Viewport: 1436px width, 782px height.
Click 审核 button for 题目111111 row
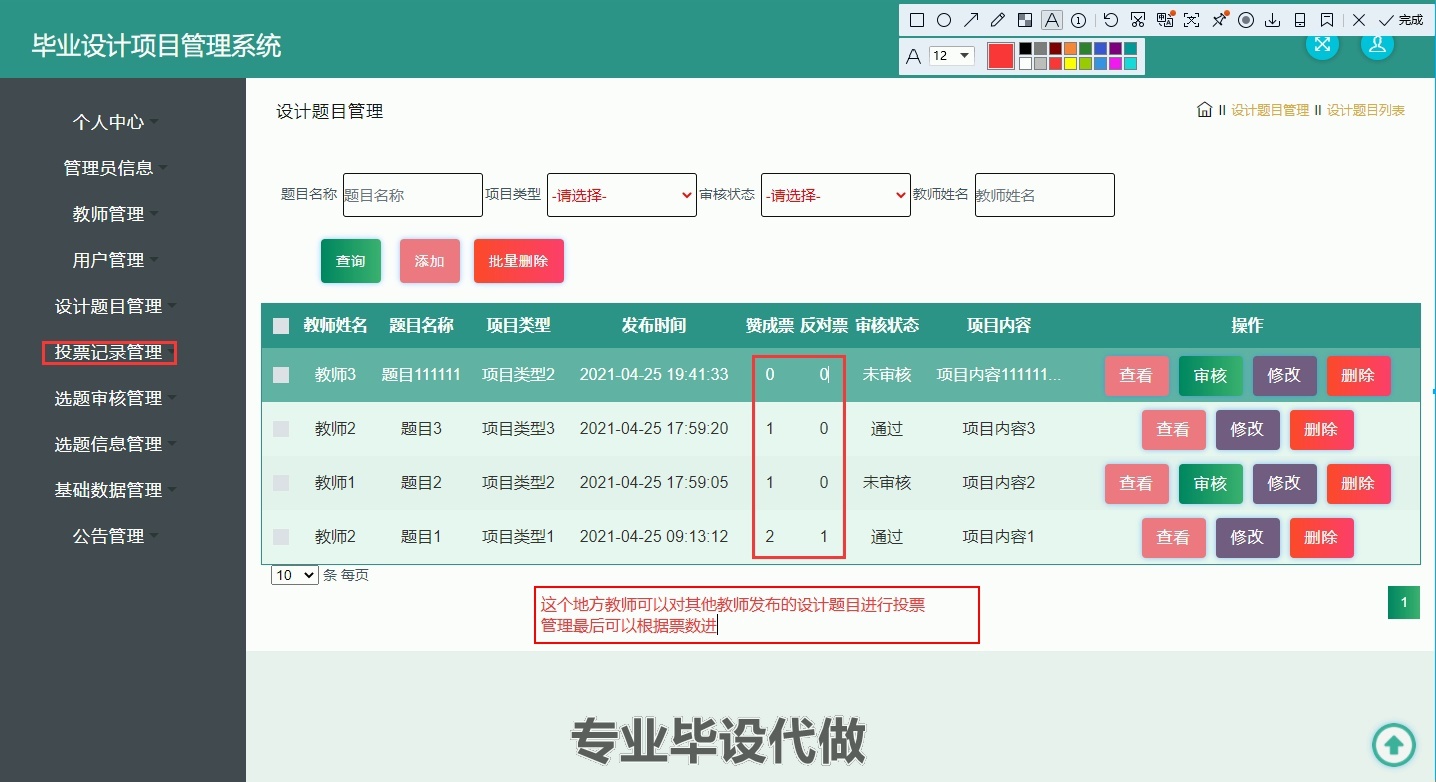click(1210, 376)
